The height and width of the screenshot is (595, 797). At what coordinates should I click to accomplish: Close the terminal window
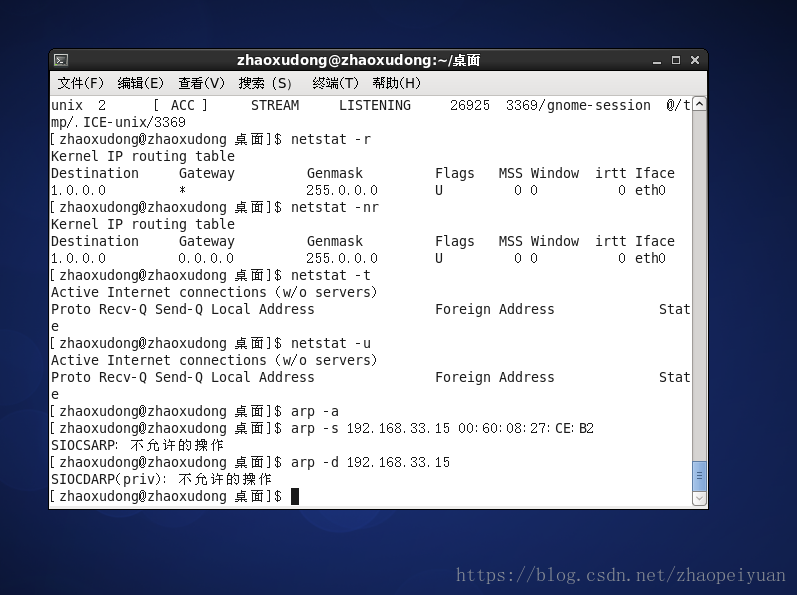pyautogui.click(x=695, y=60)
